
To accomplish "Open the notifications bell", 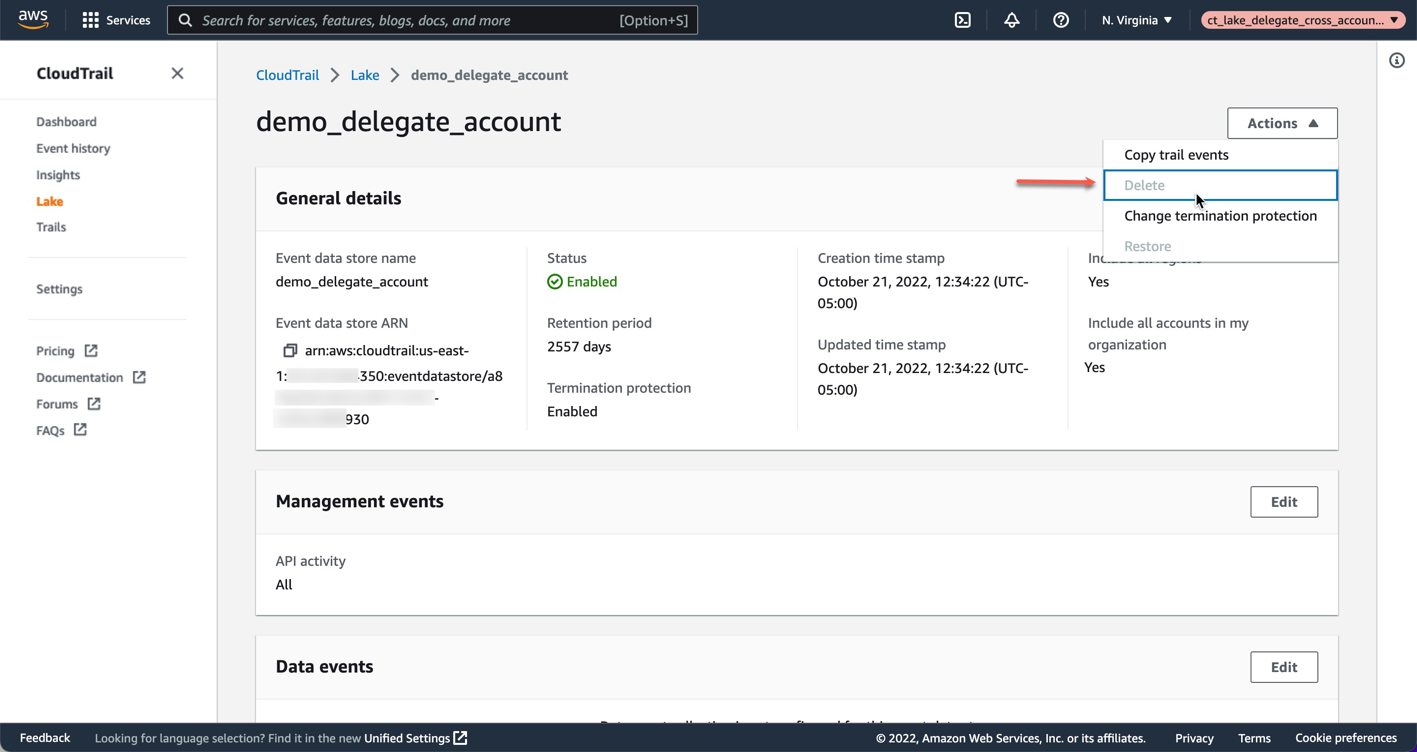I will tap(1011, 19).
